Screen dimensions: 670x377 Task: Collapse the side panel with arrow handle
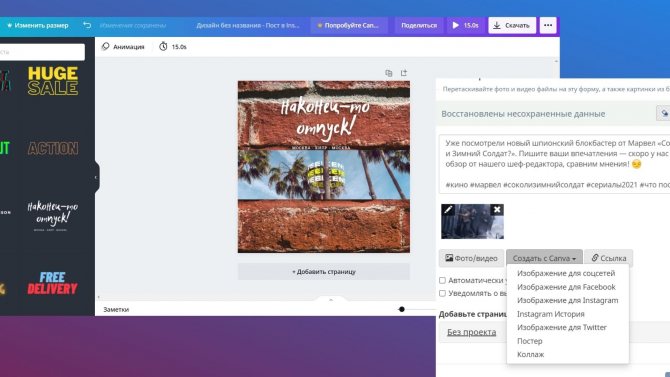pos(96,177)
